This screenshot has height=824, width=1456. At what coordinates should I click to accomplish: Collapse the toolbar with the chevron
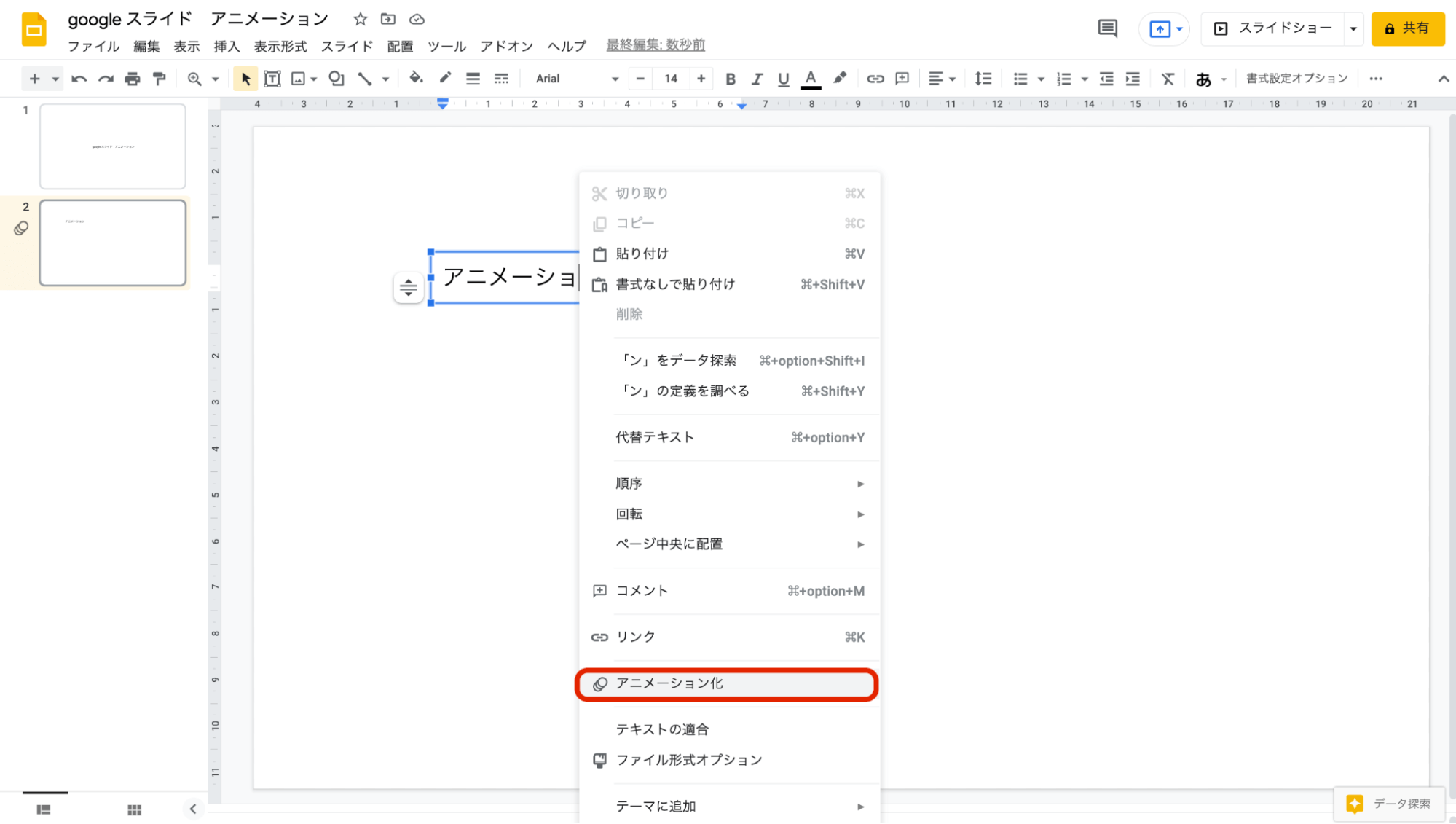[1443, 79]
